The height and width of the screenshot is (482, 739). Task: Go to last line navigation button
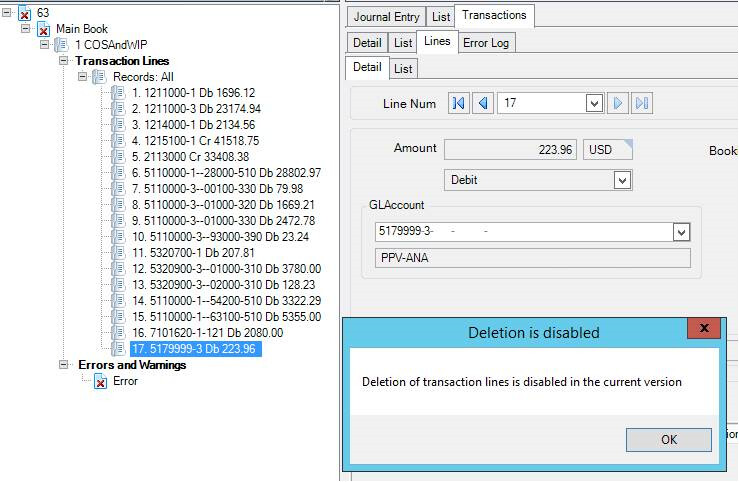click(642, 103)
